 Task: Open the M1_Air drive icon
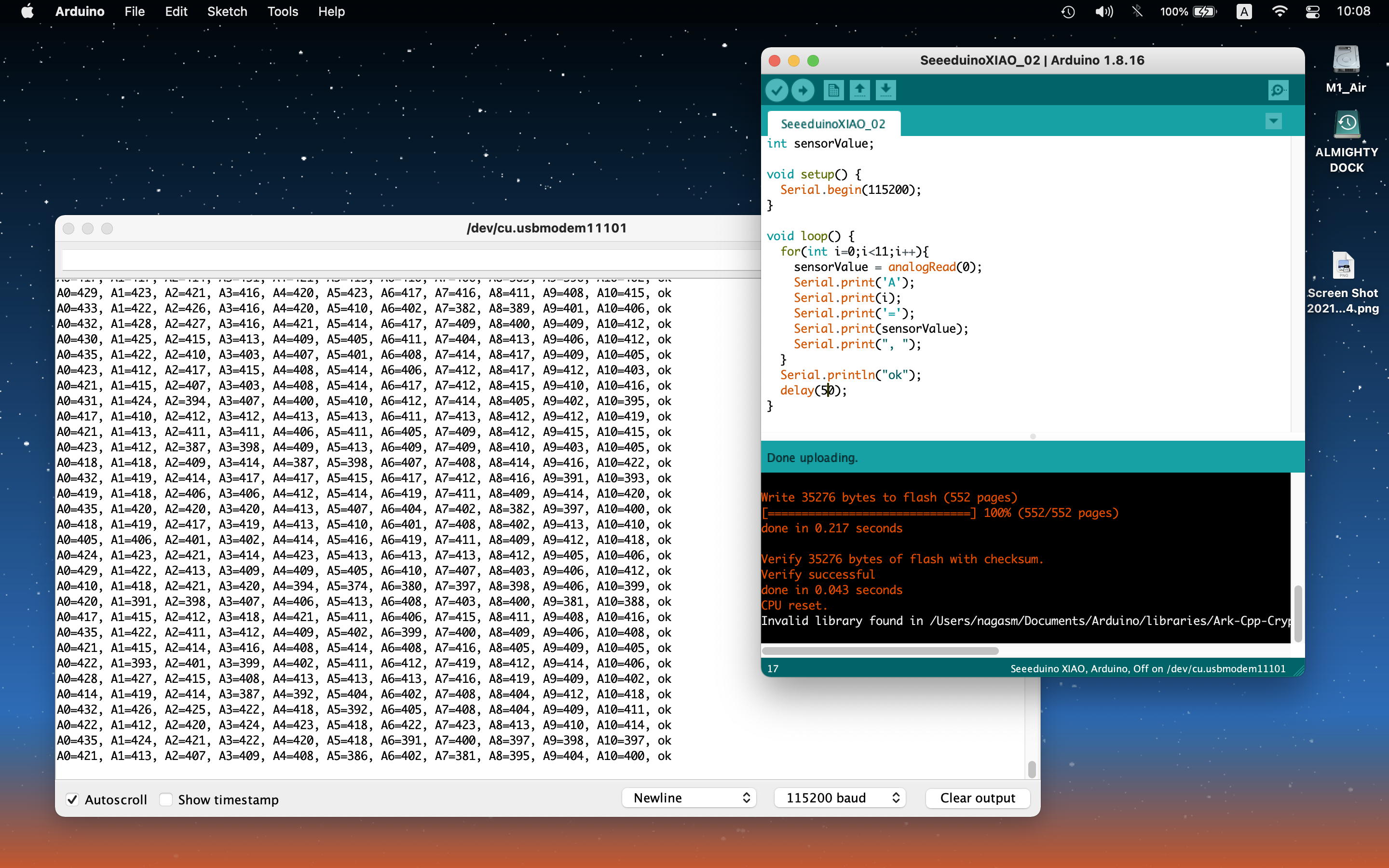coord(1346,60)
